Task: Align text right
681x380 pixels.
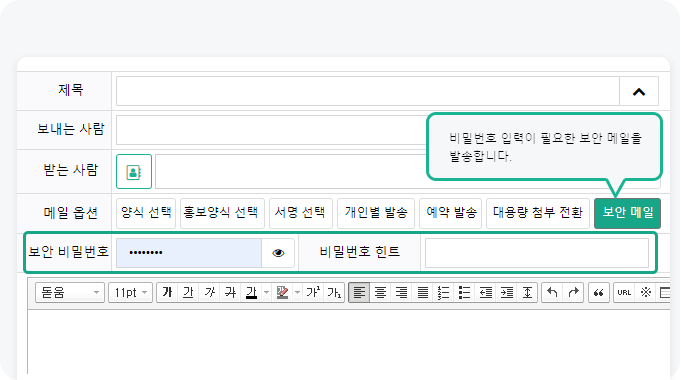Action: point(401,292)
